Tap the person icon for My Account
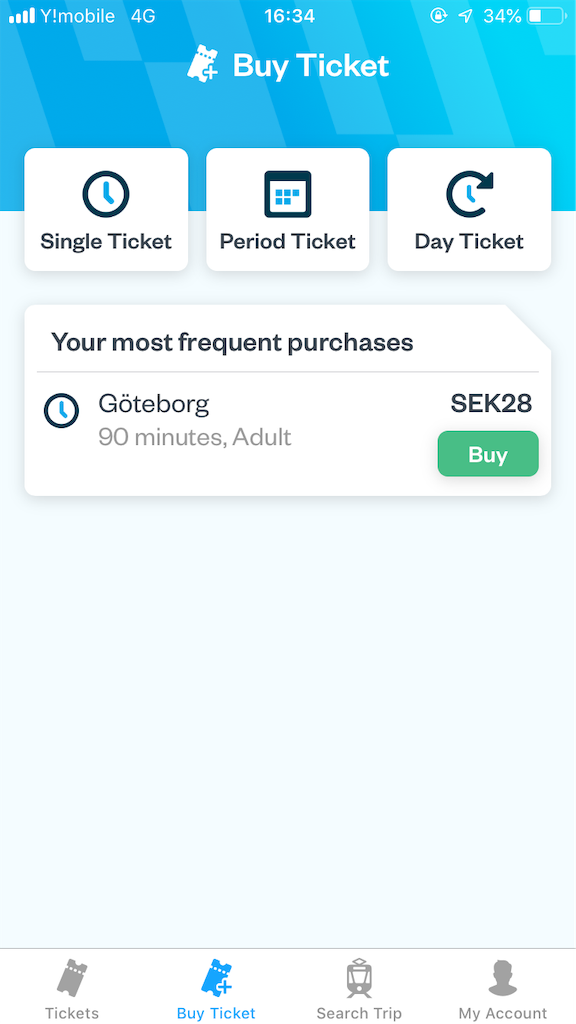The image size is (576, 1024). click(503, 978)
